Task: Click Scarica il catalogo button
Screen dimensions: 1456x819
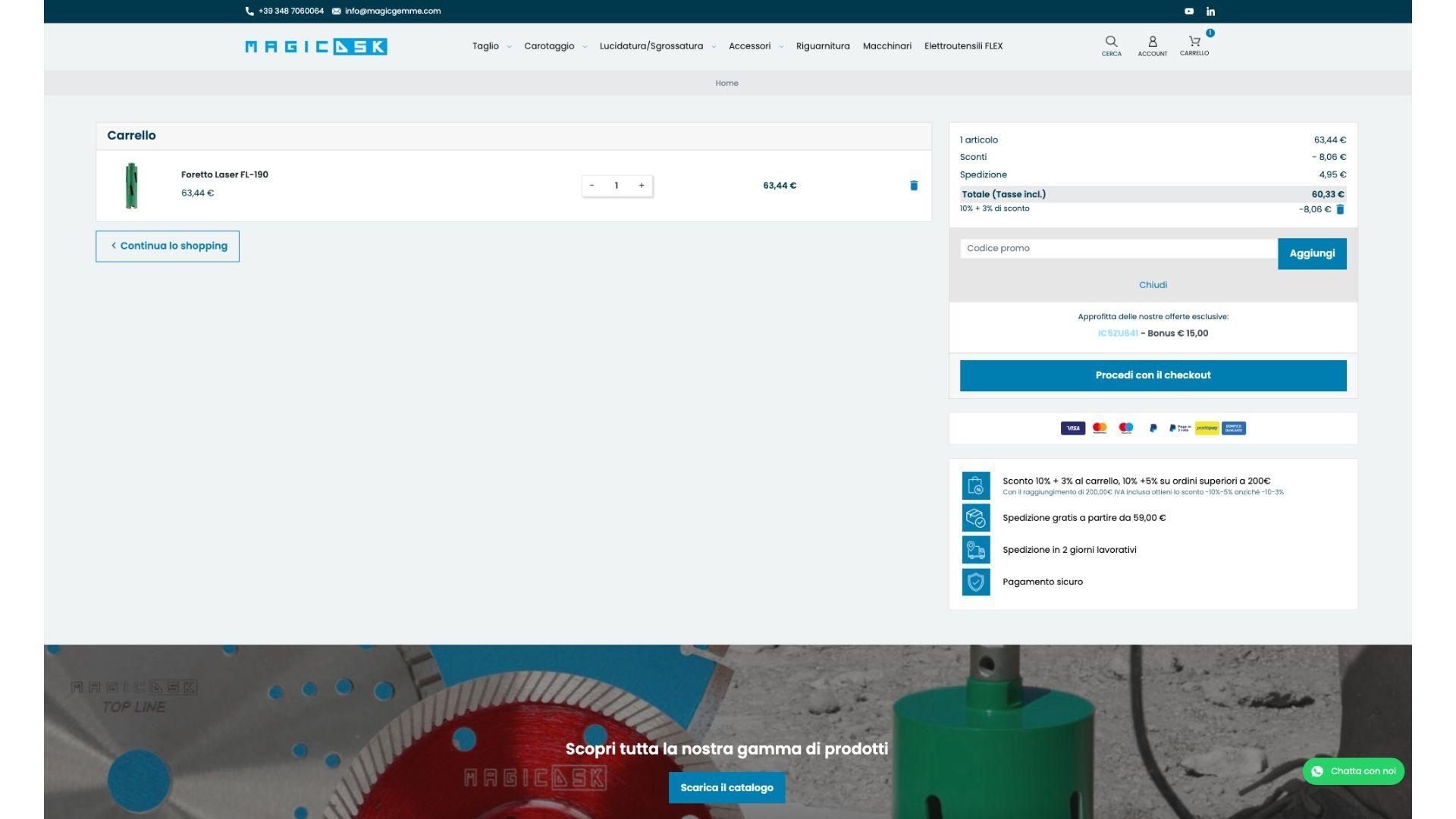Action: point(726,788)
